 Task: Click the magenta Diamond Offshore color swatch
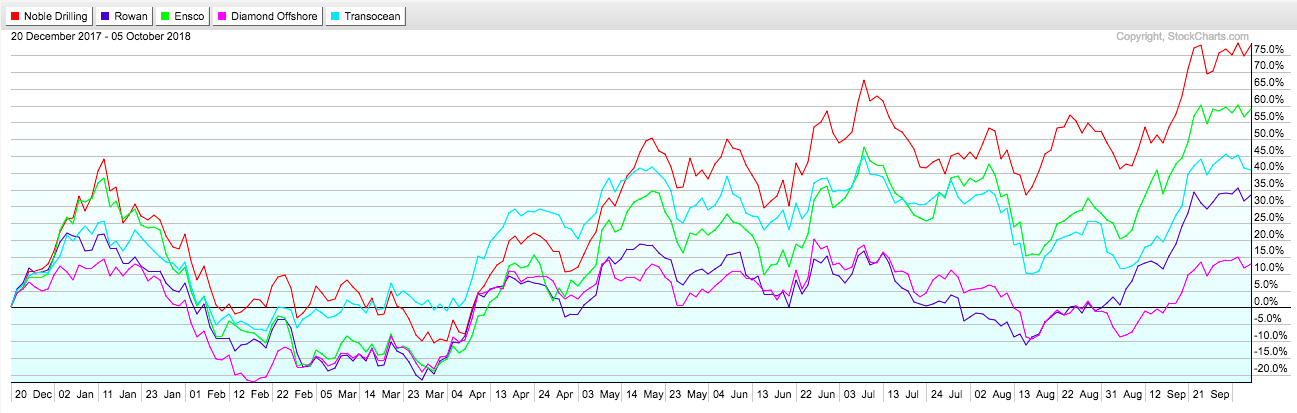click(223, 16)
